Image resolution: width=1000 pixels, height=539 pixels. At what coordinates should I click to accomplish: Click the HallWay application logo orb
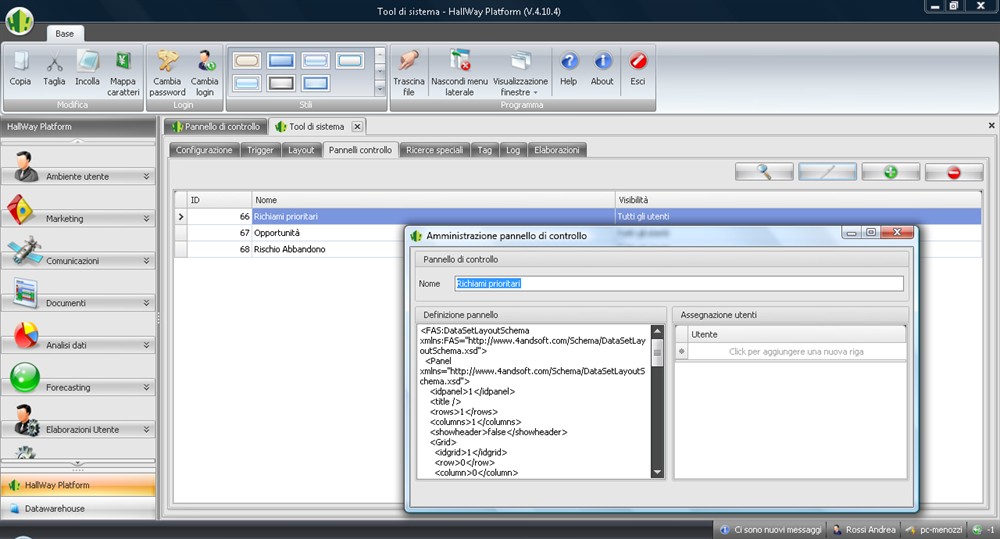20,20
